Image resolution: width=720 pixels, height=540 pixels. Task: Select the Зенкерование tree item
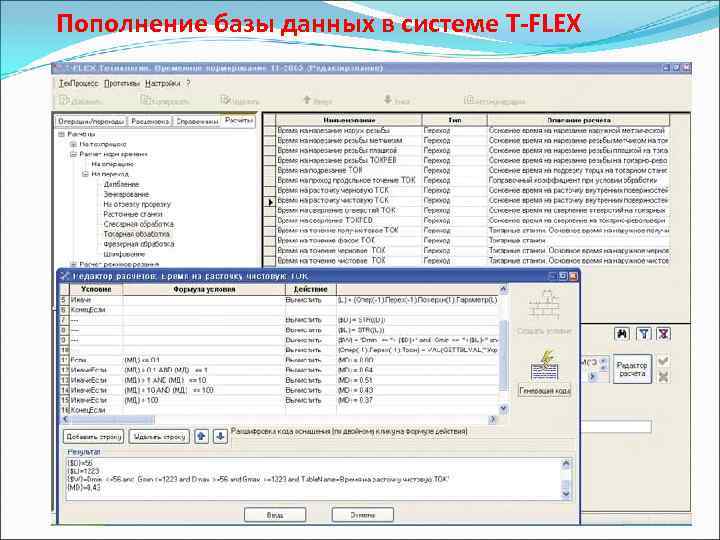[x=126, y=194]
